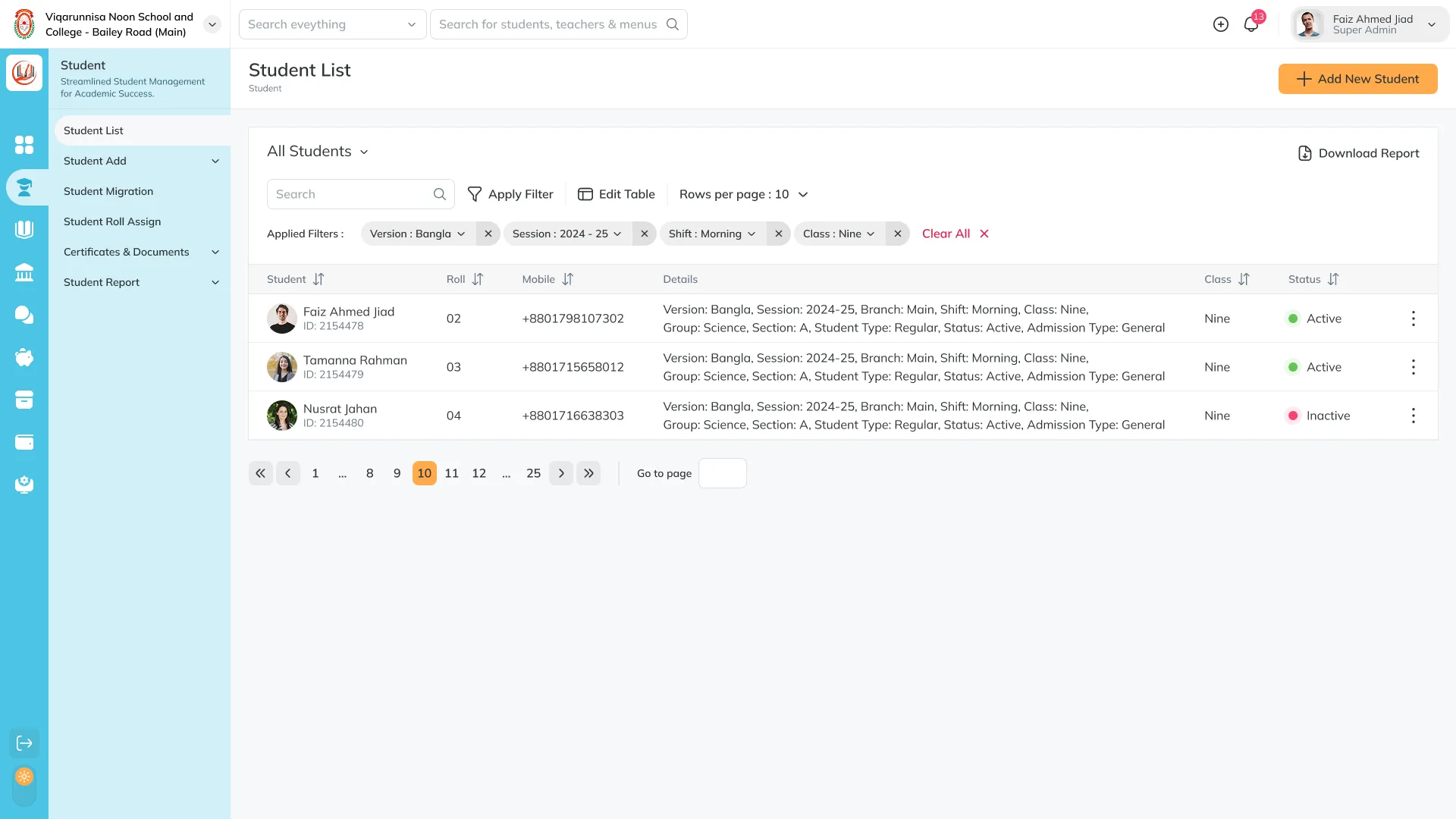The height and width of the screenshot is (819, 1456).
Task: Click the book icon in left sidebar
Action: (x=24, y=229)
